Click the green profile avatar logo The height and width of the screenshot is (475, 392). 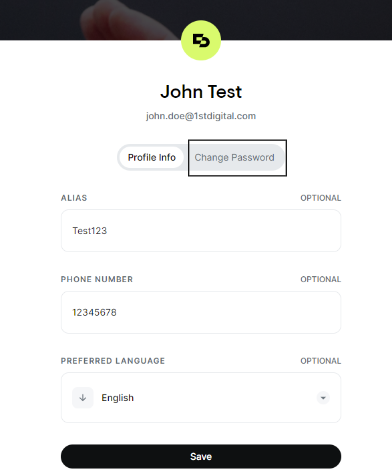(x=201, y=40)
